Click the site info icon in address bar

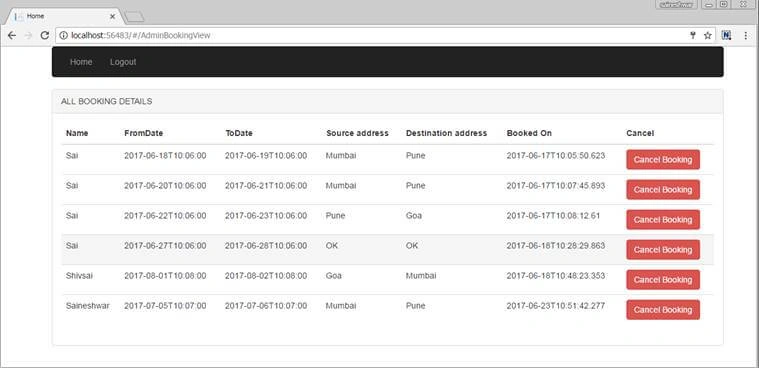(63, 35)
